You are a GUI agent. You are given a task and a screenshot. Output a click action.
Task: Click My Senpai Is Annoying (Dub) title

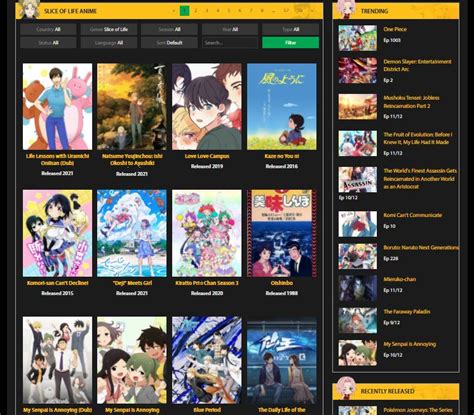pyautogui.click(x=58, y=410)
